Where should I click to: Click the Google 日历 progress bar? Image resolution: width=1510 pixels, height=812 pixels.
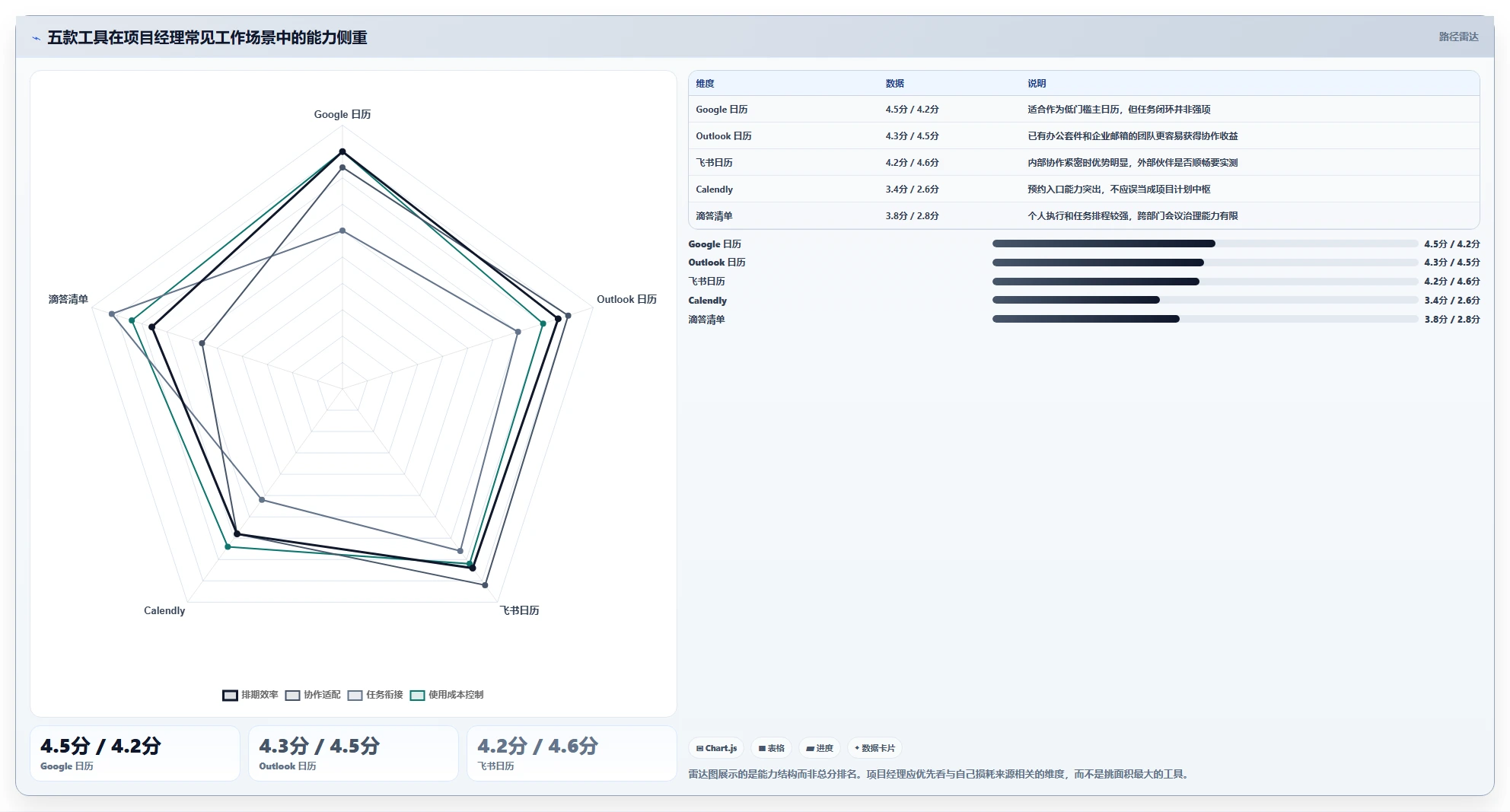1205,244
